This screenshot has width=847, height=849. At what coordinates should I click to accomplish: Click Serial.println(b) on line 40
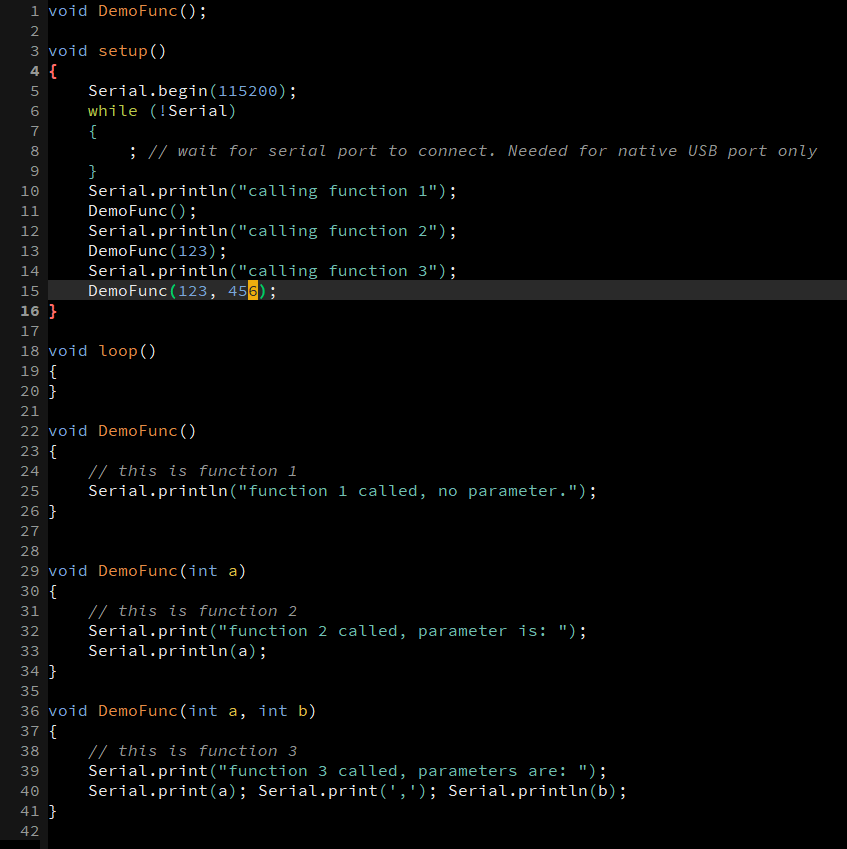click(537, 792)
